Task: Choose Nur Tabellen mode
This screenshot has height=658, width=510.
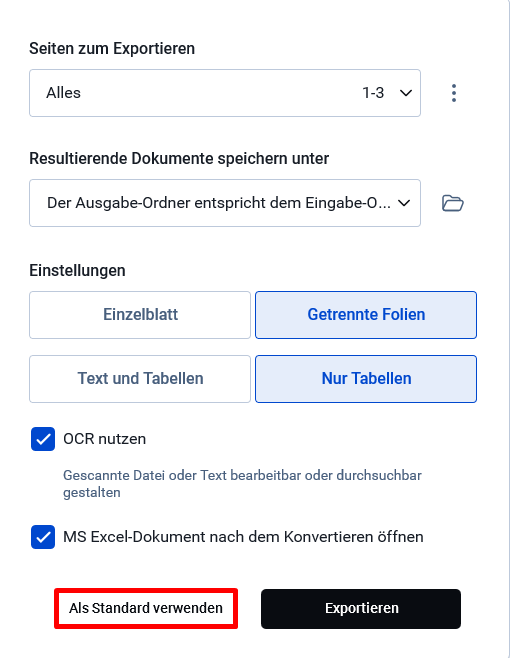Action: [x=366, y=379]
